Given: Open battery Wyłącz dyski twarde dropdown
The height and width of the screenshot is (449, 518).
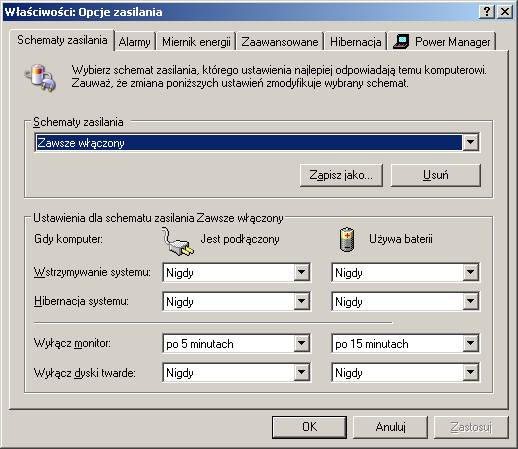Looking at the screenshot, I should point(406,373).
